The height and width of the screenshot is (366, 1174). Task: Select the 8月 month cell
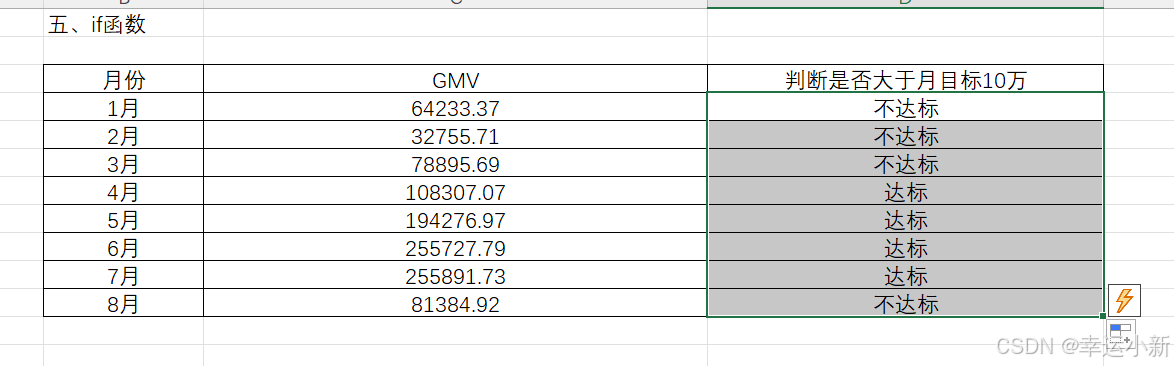tap(124, 303)
